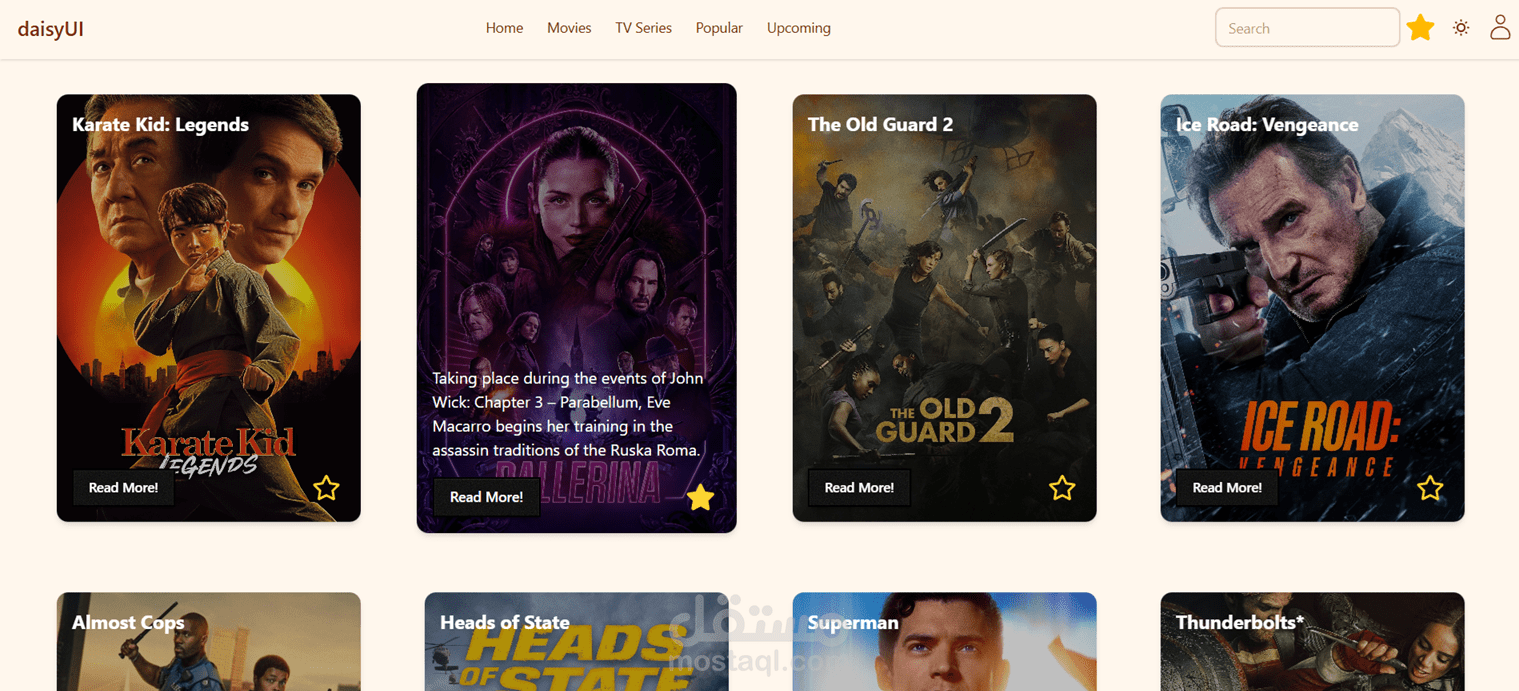This screenshot has height=691, width=1519.
Task: Read more about Karate Kid: Legends
Action: point(123,488)
